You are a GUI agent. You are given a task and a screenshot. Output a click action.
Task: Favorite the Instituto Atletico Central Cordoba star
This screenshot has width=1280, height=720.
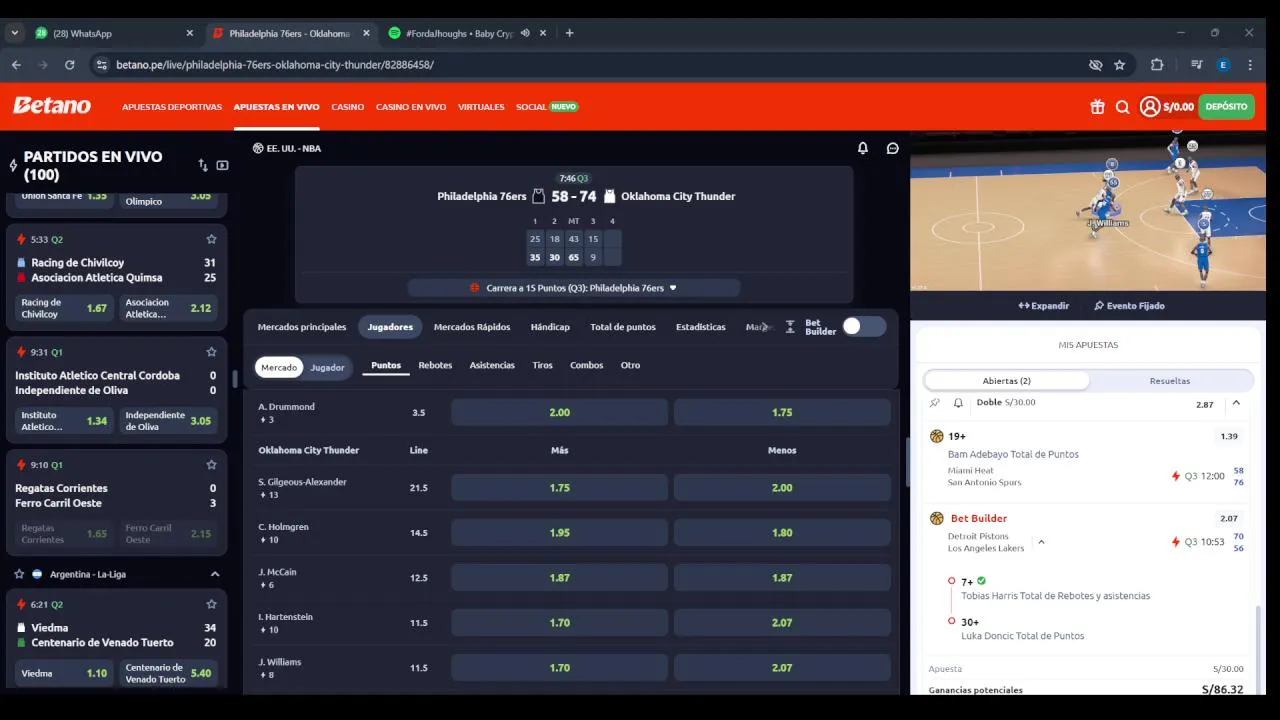click(x=211, y=352)
